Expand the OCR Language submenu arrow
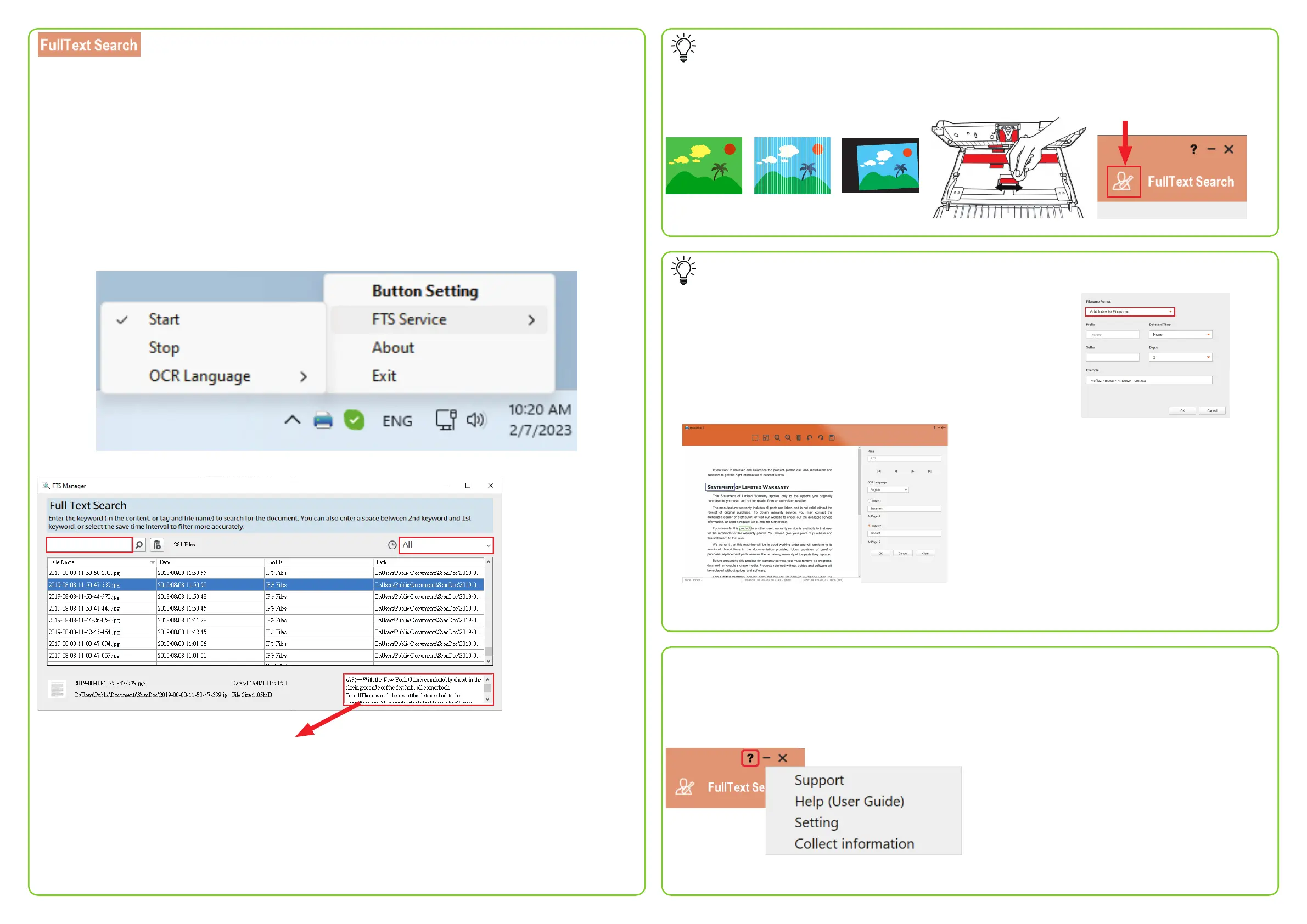Screen dimensions: 1307x924 tap(303, 376)
